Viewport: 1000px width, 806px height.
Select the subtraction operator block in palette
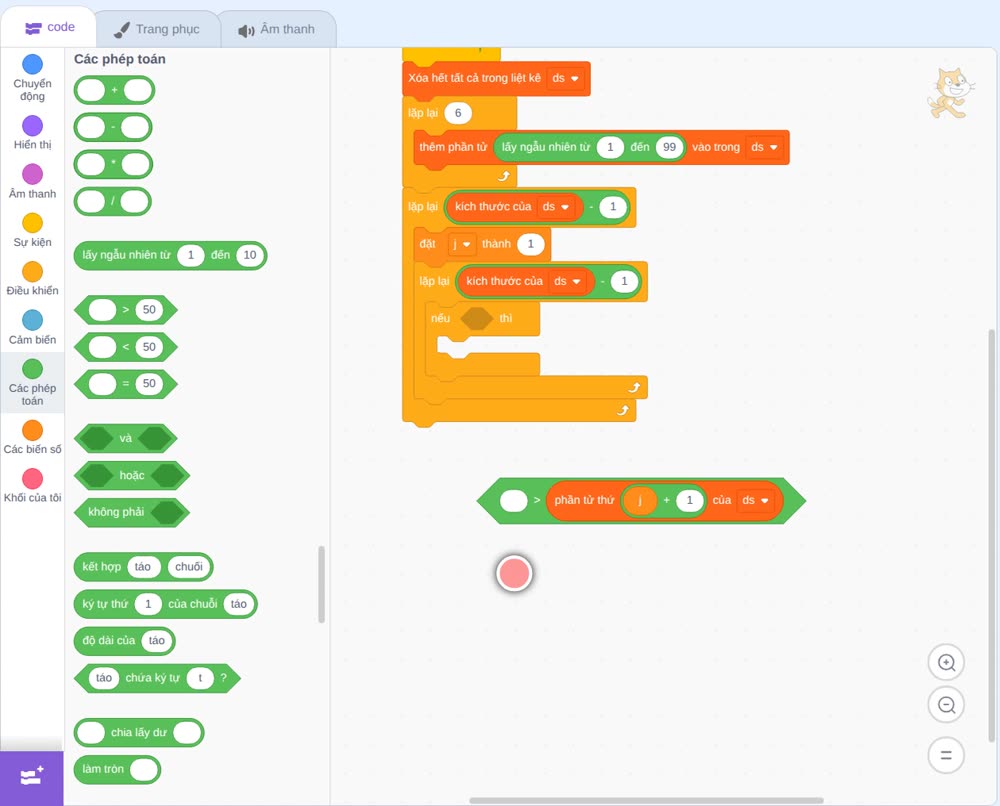tap(113, 127)
